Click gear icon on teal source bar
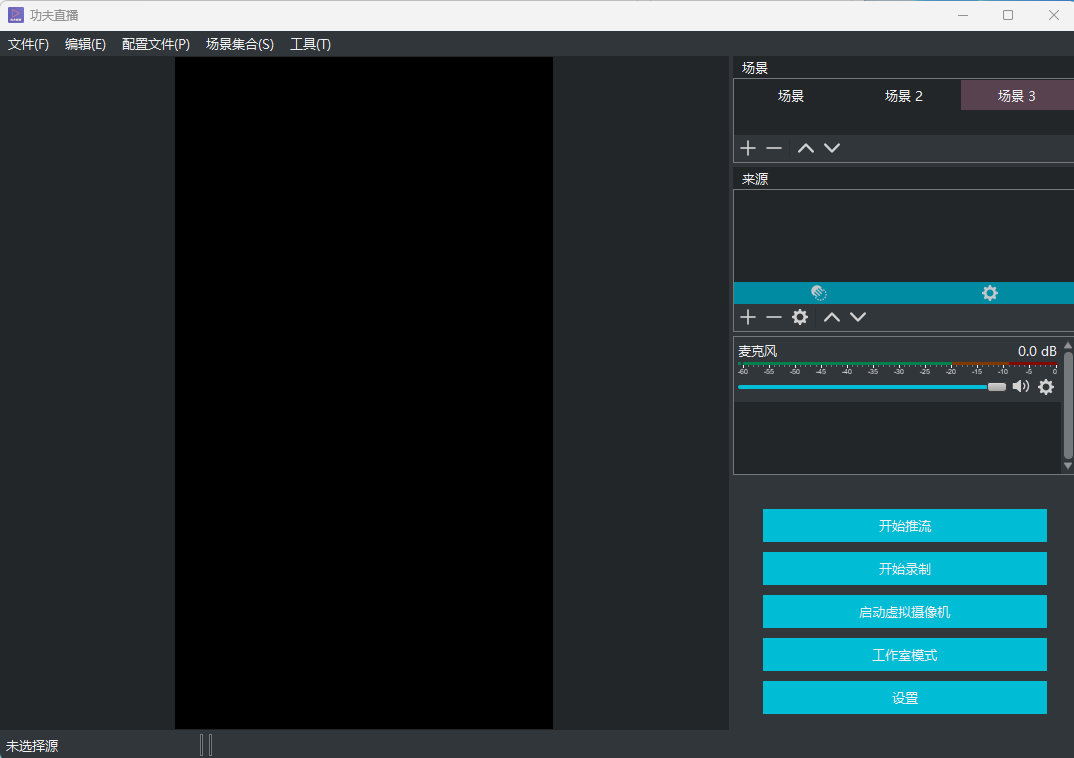This screenshot has height=758, width=1074. [990, 293]
